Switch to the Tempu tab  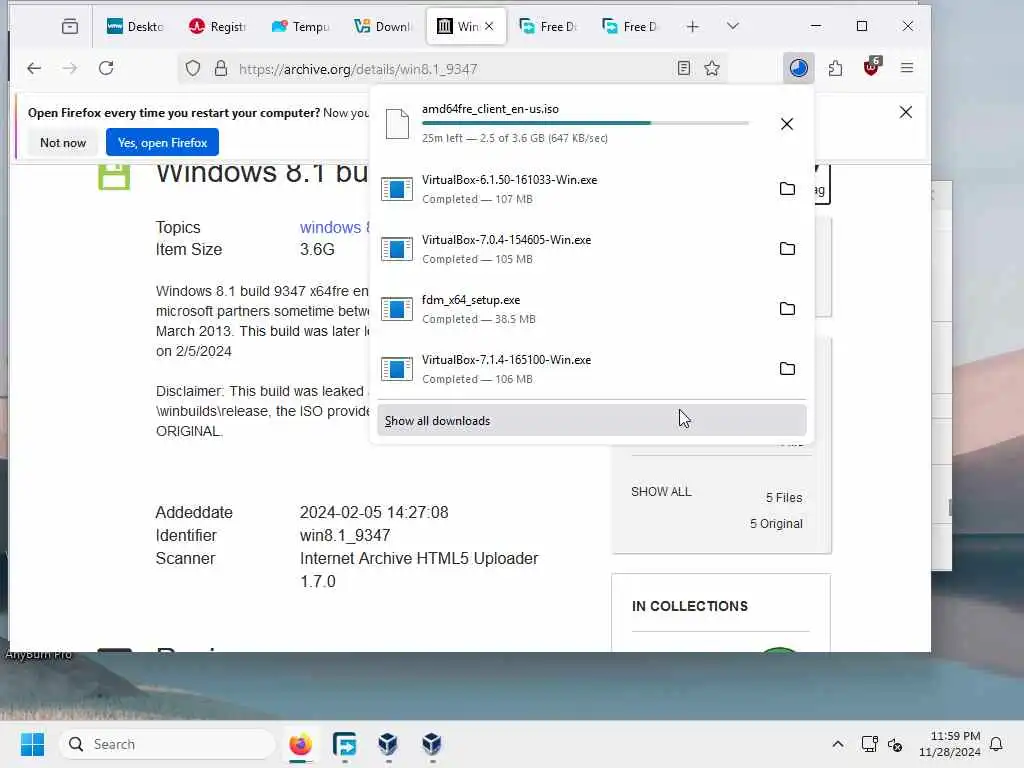click(x=300, y=27)
